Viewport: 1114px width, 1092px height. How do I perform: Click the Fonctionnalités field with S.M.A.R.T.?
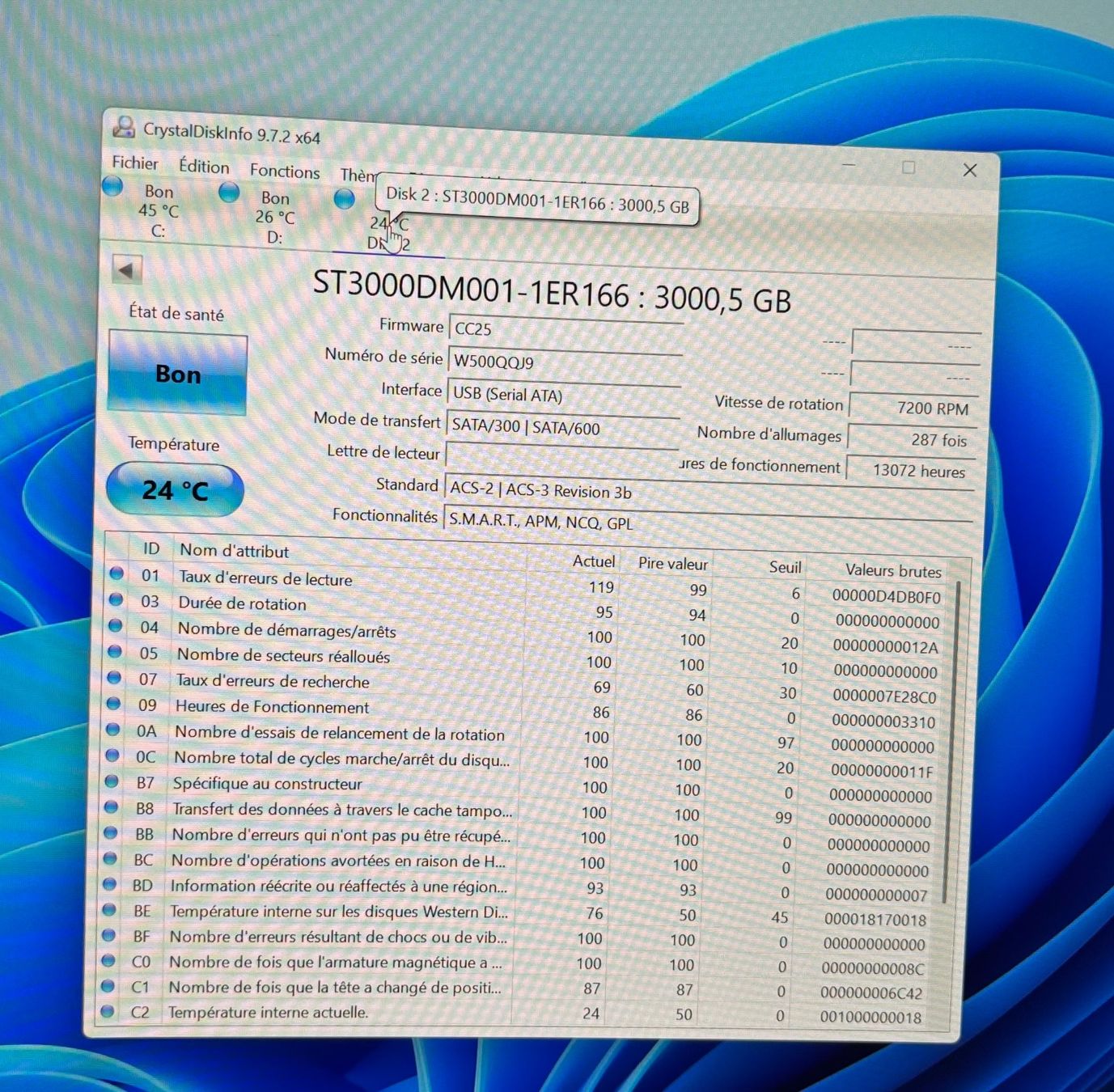point(706,525)
